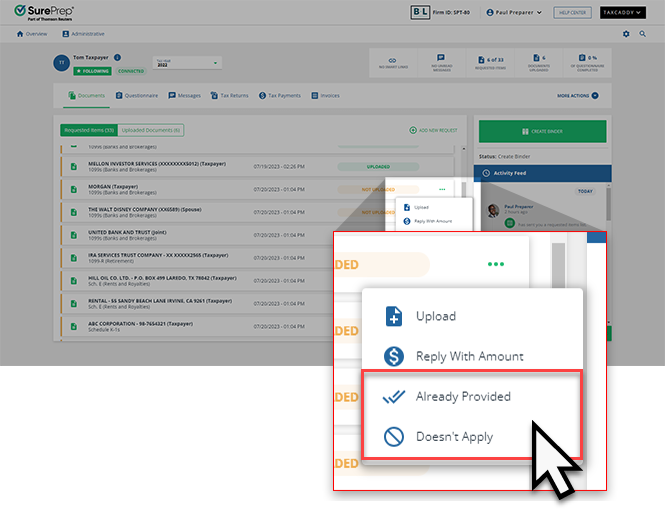The width and height of the screenshot is (665, 512).
Task: Click the up arrow of the requested items scrollbar
Action: tap(464, 149)
